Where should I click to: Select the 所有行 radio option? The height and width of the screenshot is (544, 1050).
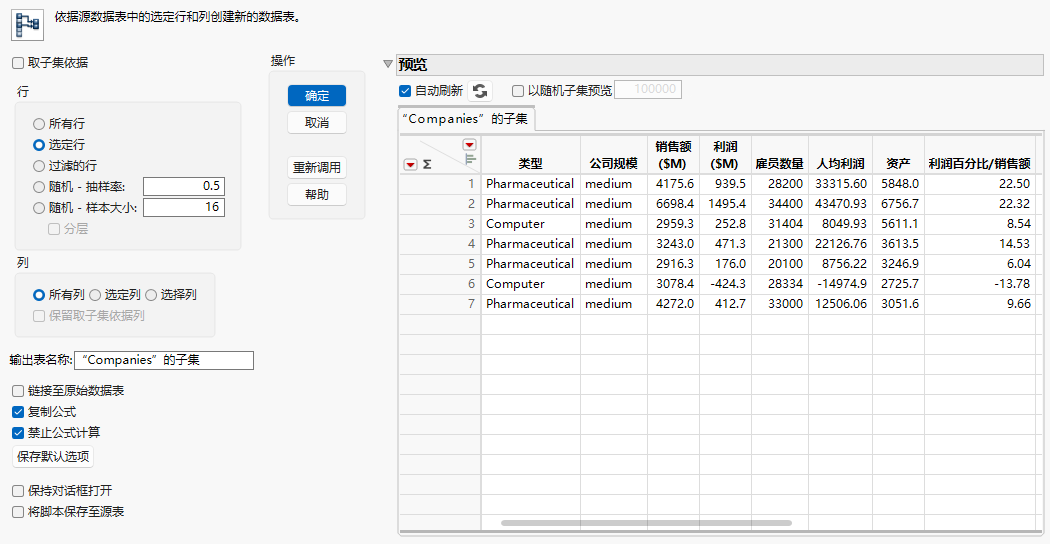click(x=39, y=124)
